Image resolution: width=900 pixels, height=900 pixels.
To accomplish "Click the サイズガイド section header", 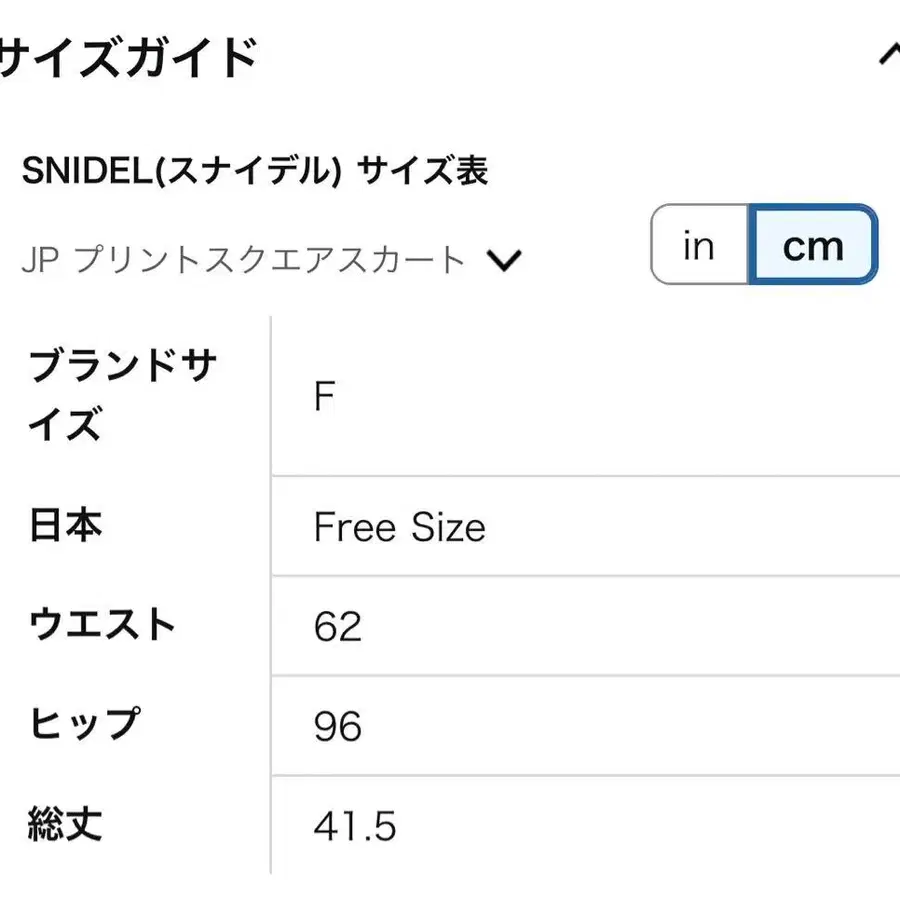I will pyautogui.click(x=128, y=58).
